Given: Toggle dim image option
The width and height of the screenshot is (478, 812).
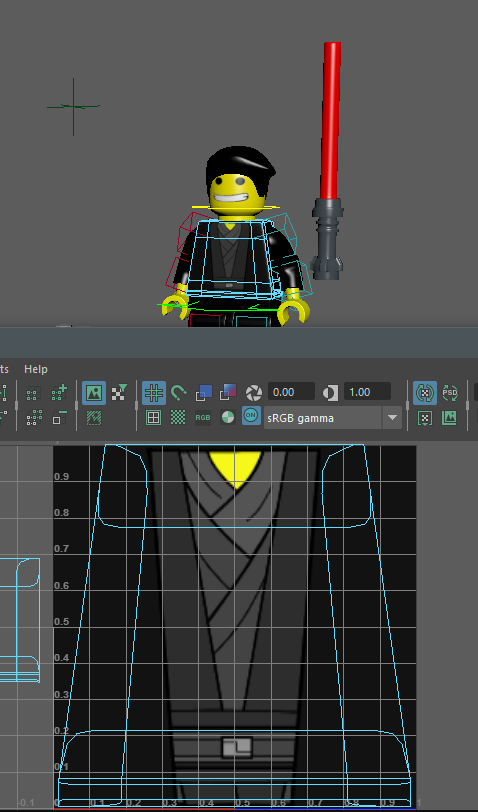Looking at the screenshot, I should (x=94, y=417).
